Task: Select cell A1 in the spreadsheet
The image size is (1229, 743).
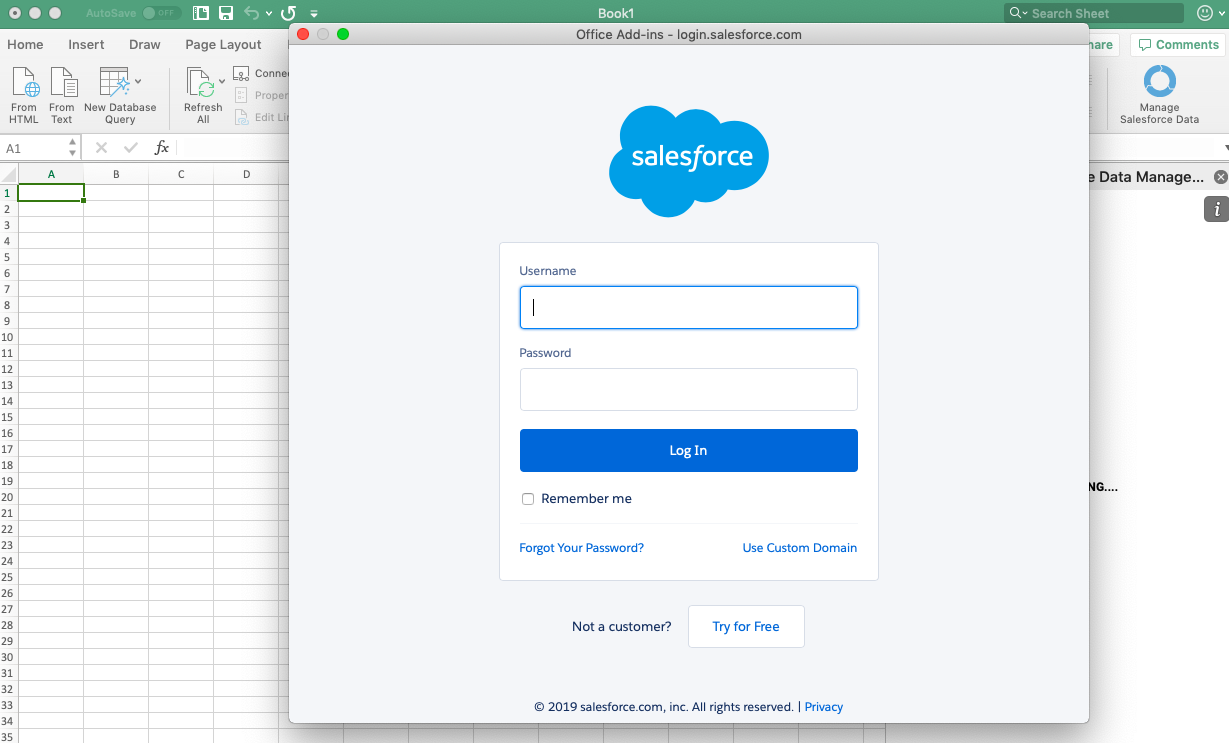Action: [x=51, y=193]
